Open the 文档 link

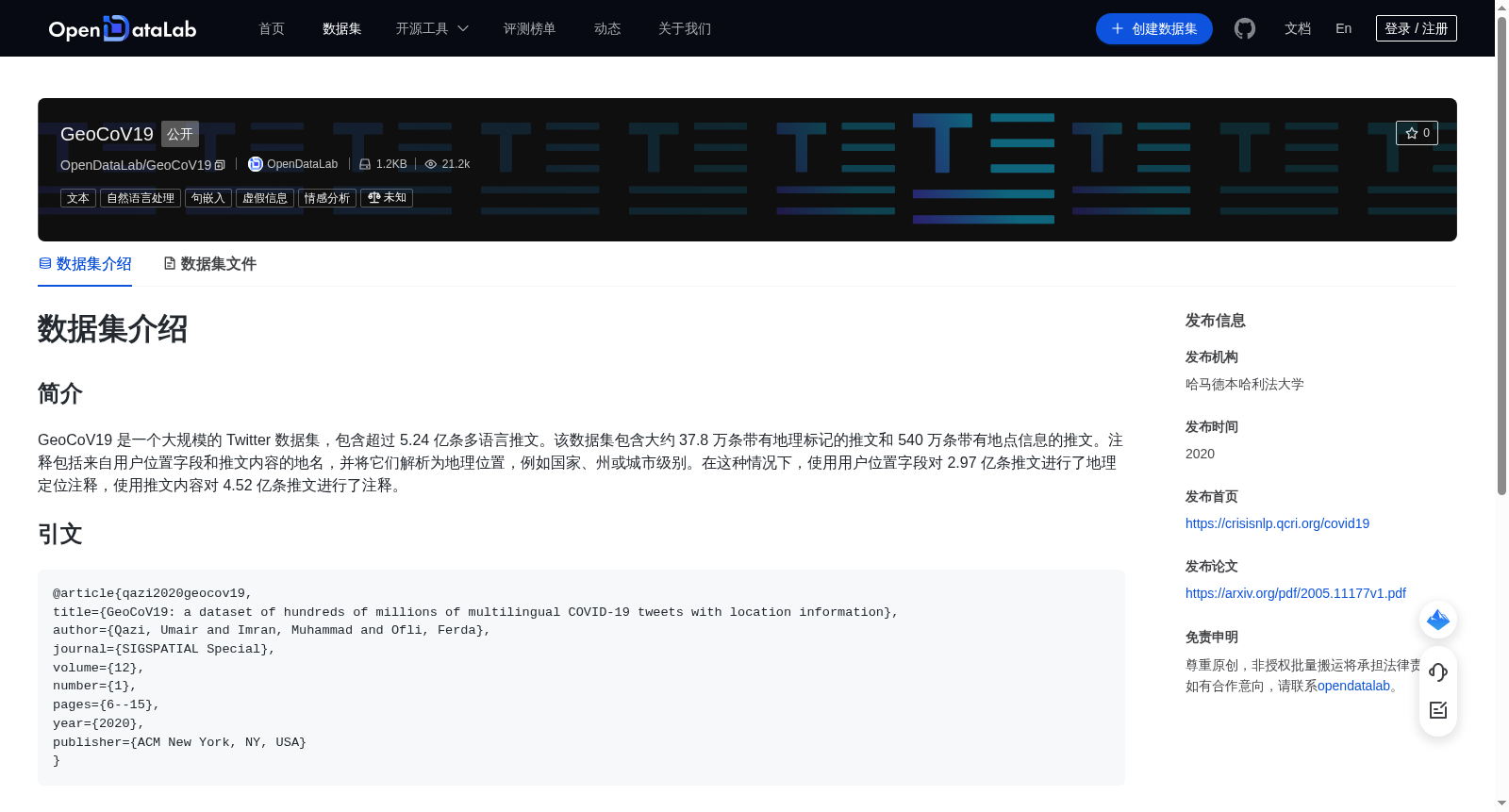[1298, 28]
